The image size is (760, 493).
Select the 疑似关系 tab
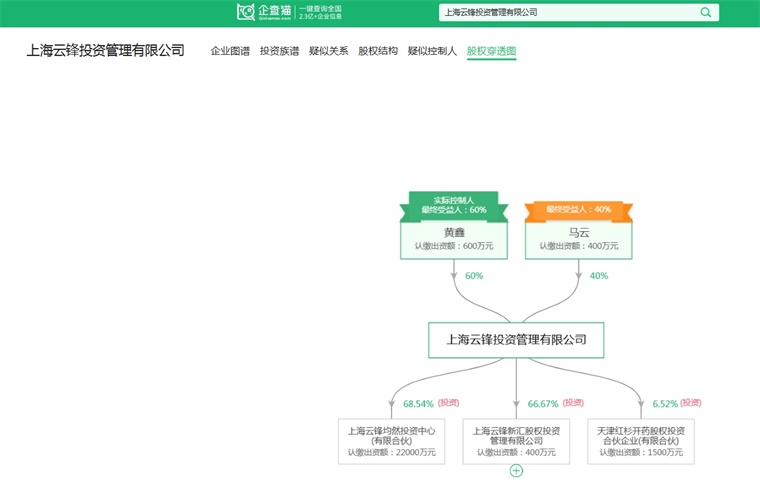click(x=328, y=51)
